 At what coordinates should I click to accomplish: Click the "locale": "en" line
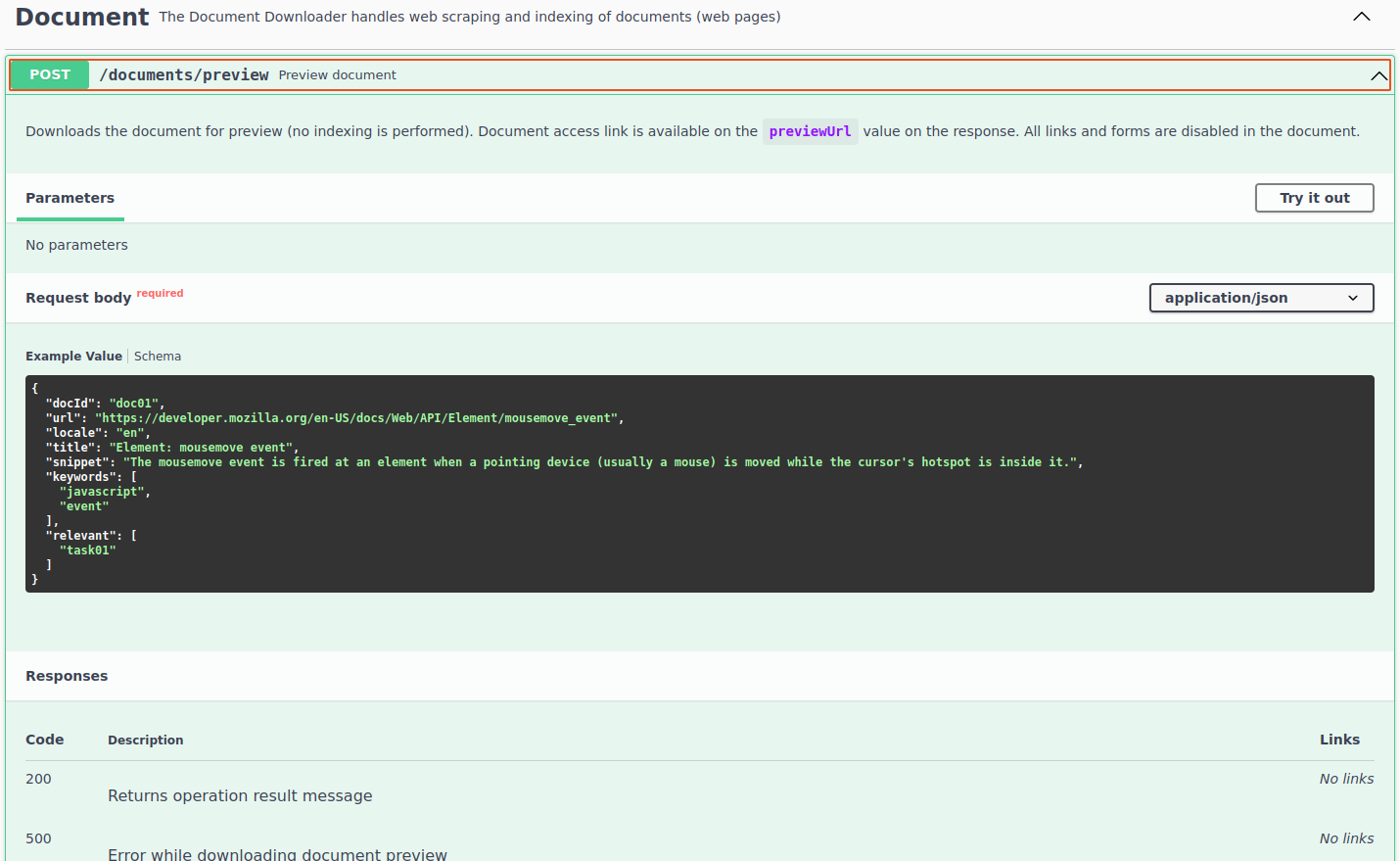[x=98, y=433]
